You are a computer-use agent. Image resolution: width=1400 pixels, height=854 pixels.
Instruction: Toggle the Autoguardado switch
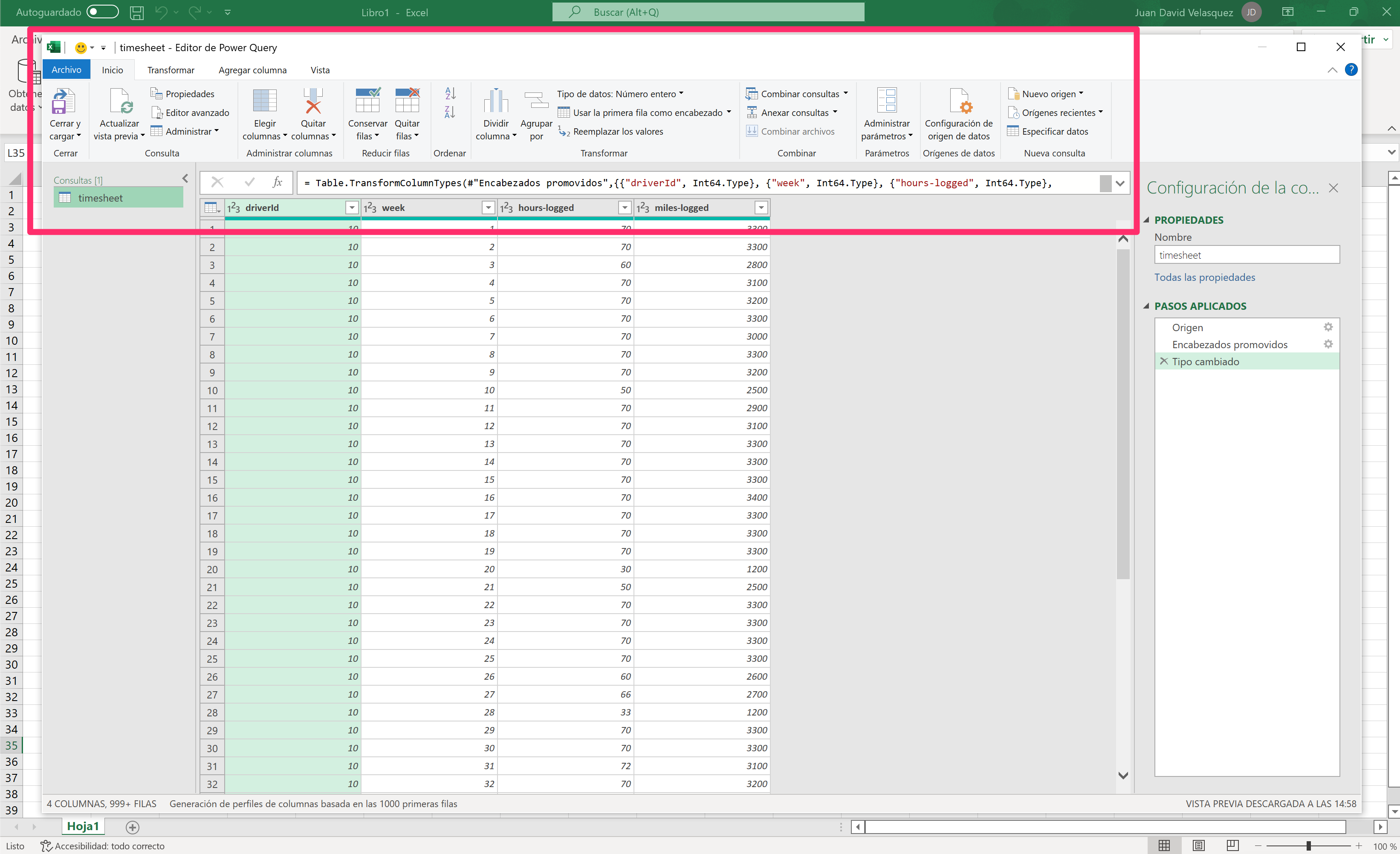(x=102, y=12)
